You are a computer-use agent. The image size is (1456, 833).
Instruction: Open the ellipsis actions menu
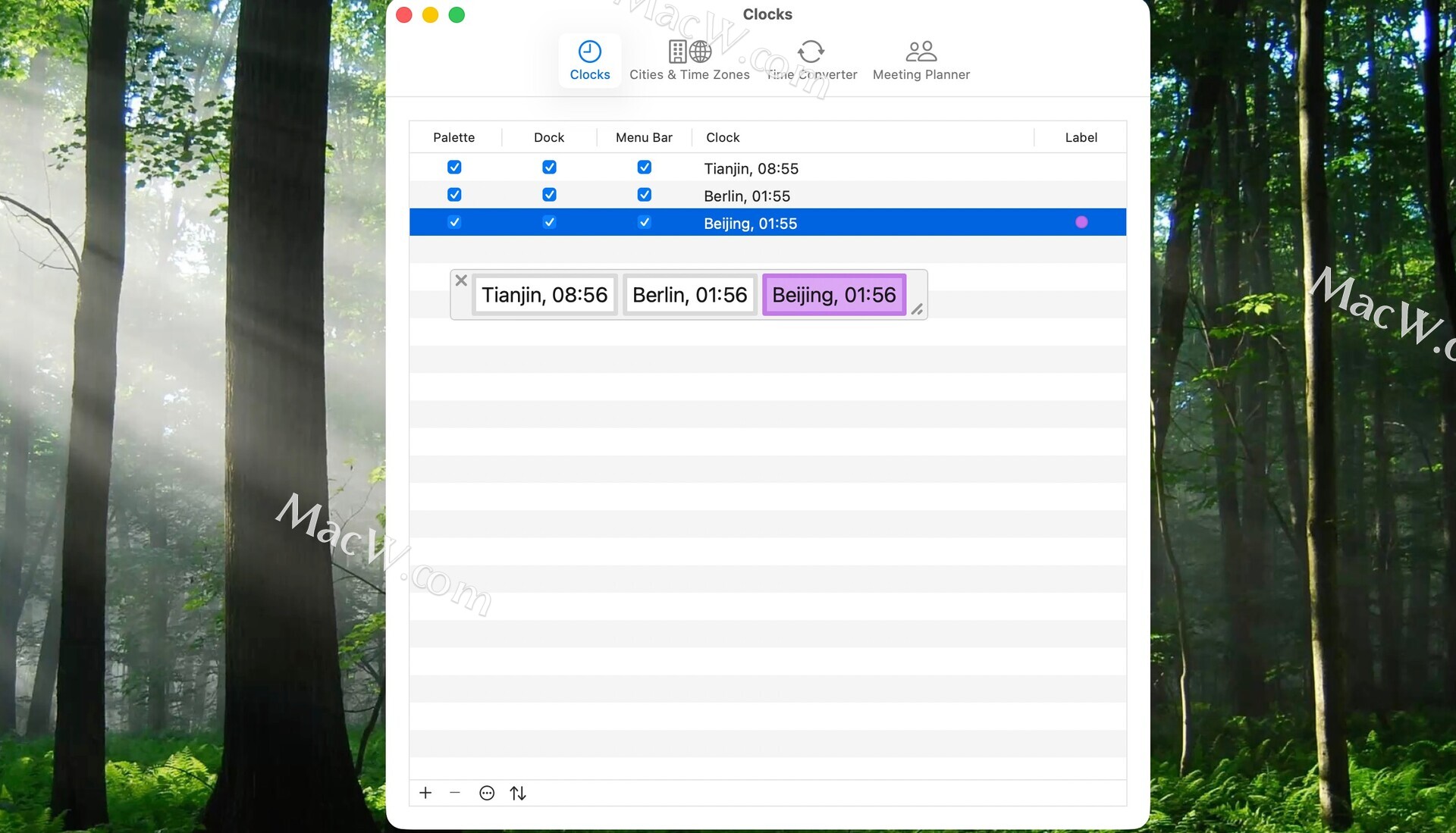point(487,793)
